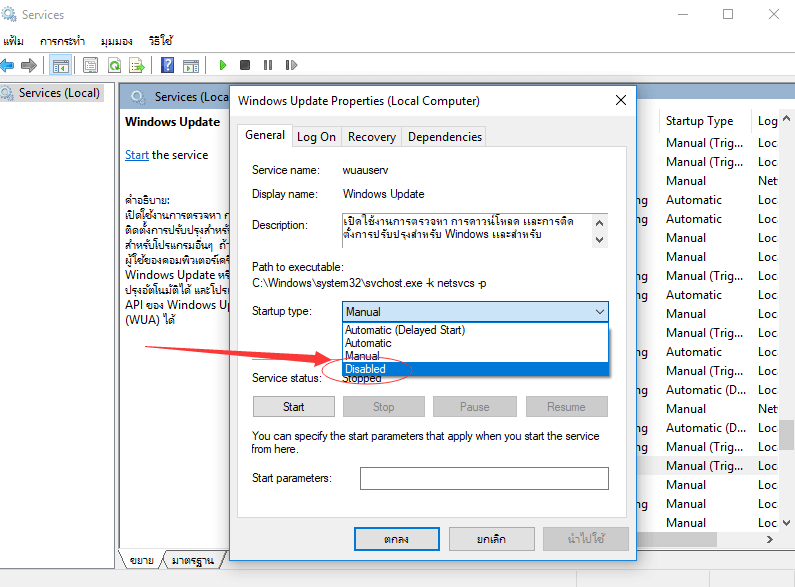Click the Pause Service toolbar icon

click(268, 65)
